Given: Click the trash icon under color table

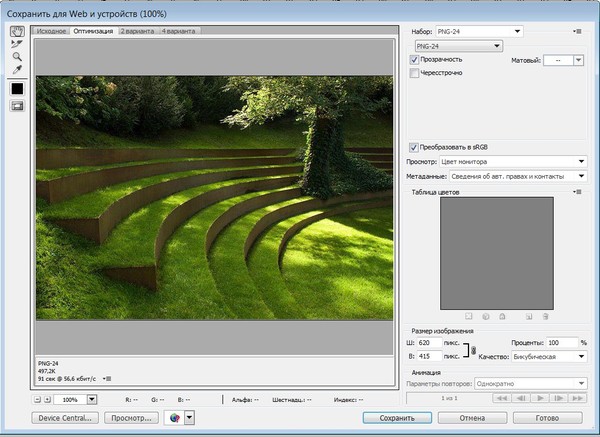Looking at the screenshot, I should [x=547, y=316].
